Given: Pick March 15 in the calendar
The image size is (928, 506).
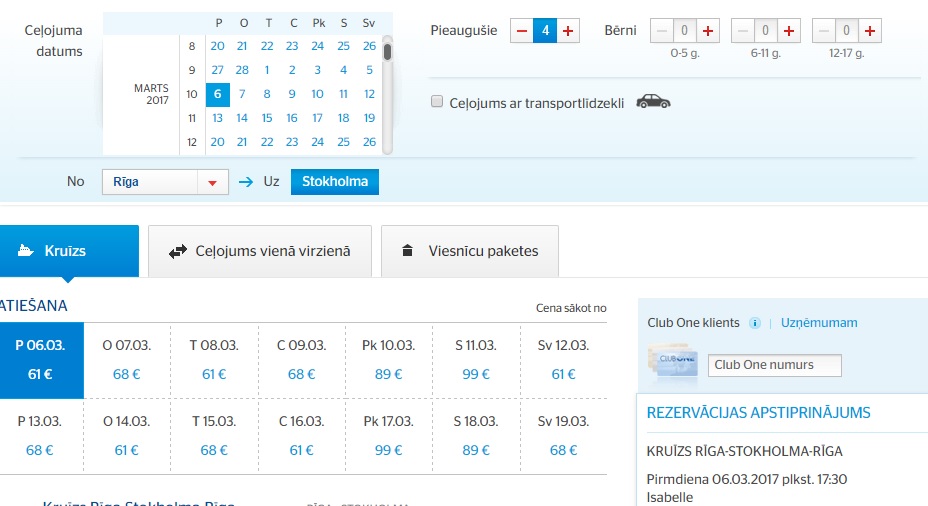Looking at the screenshot, I should tap(267, 118).
